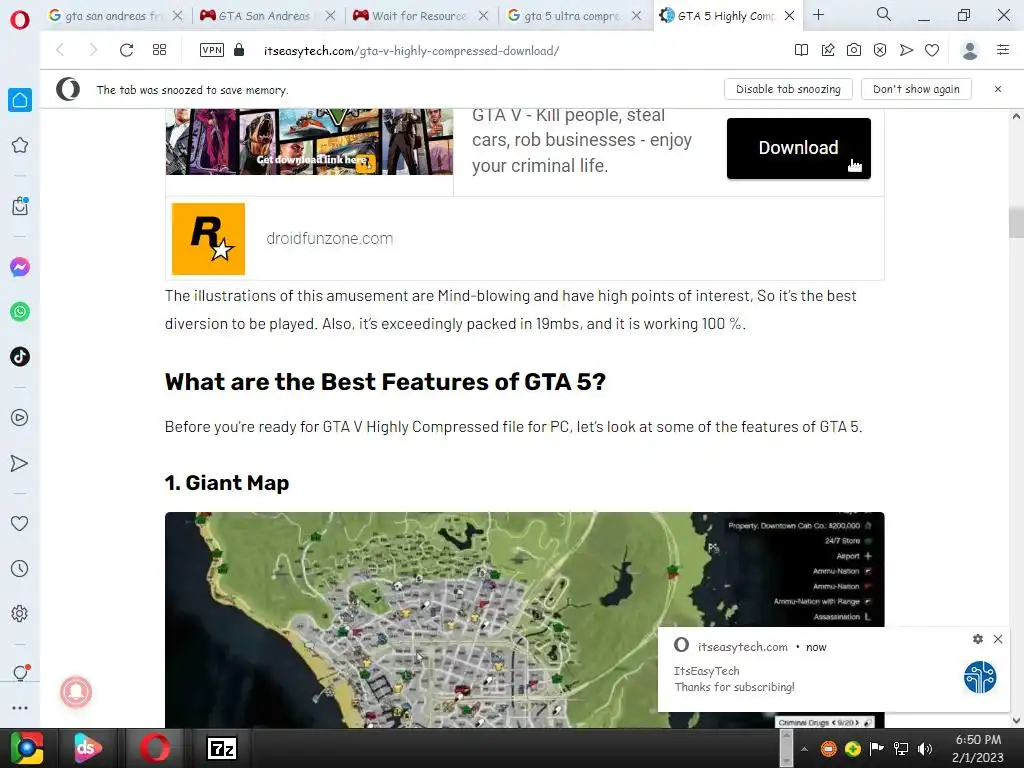The image size is (1024, 768).
Task: Click the black Download button
Action: point(799,148)
